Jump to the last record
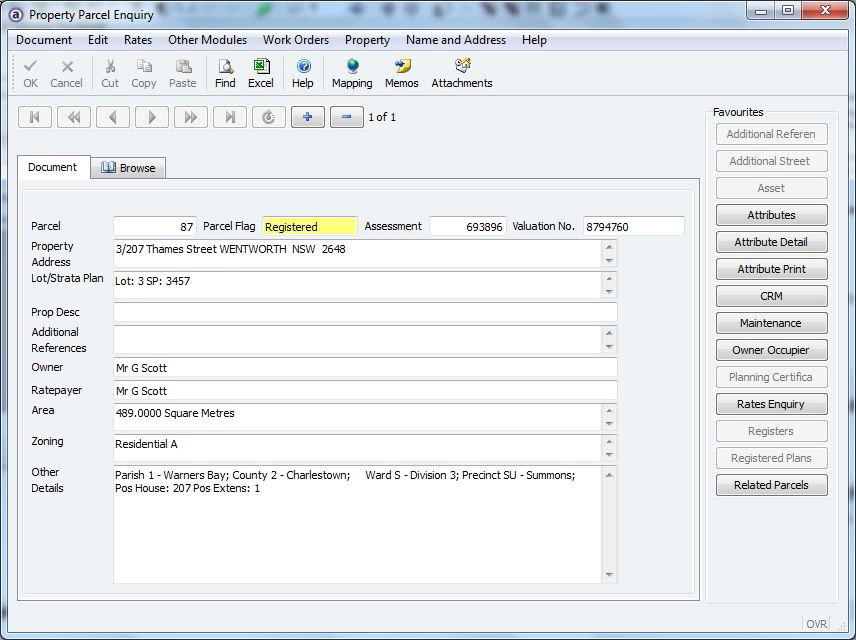This screenshot has height=640, width=856. [x=230, y=117]
